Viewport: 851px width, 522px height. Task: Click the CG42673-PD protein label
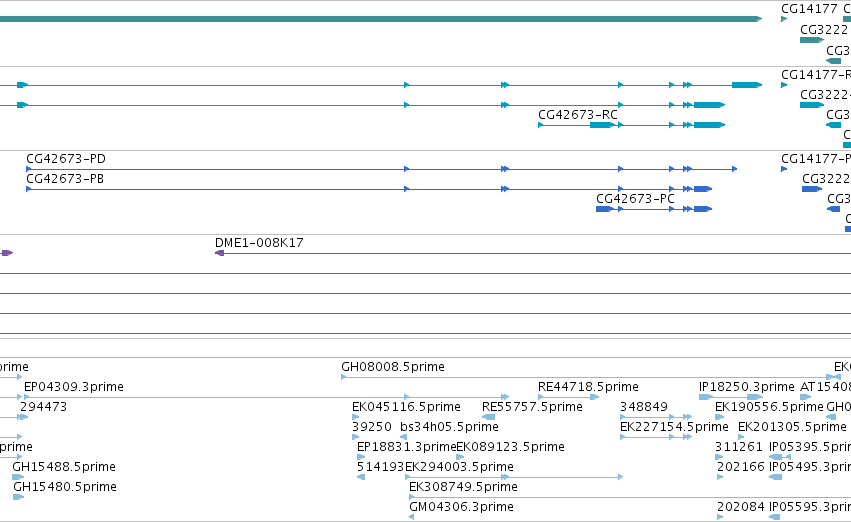click(66, 159)
